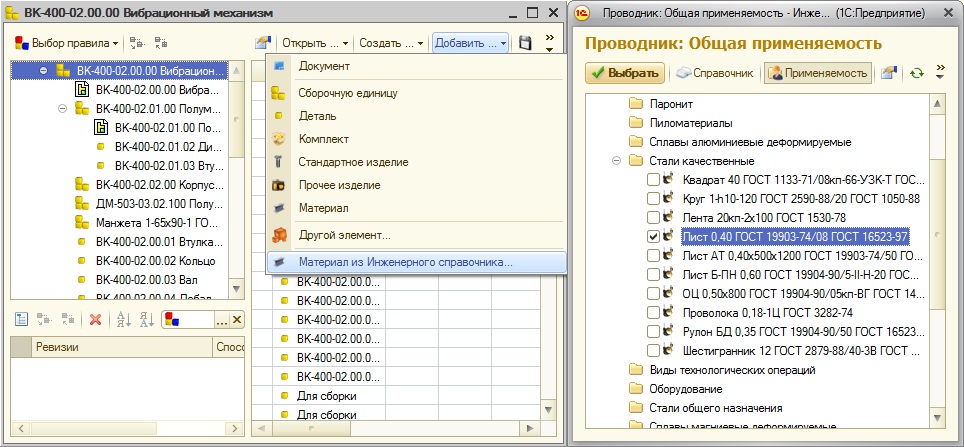The height and width of the screenshot is (447, 964).
Task: Click the material icon beside Проволока 0,18-1Ц
Action: coord(669,313)
